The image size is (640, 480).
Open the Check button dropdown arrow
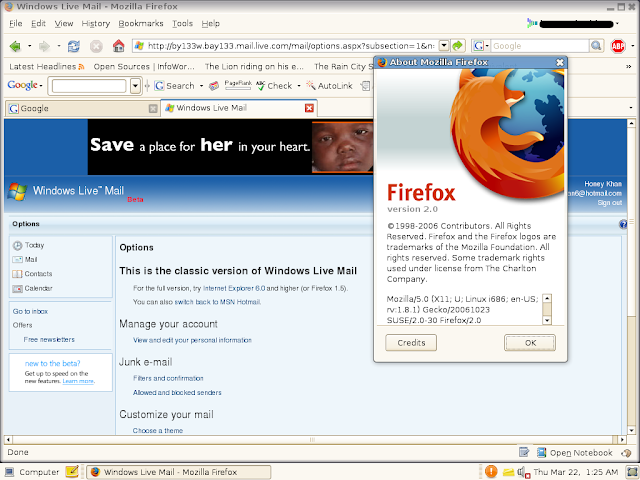point(299,86)
